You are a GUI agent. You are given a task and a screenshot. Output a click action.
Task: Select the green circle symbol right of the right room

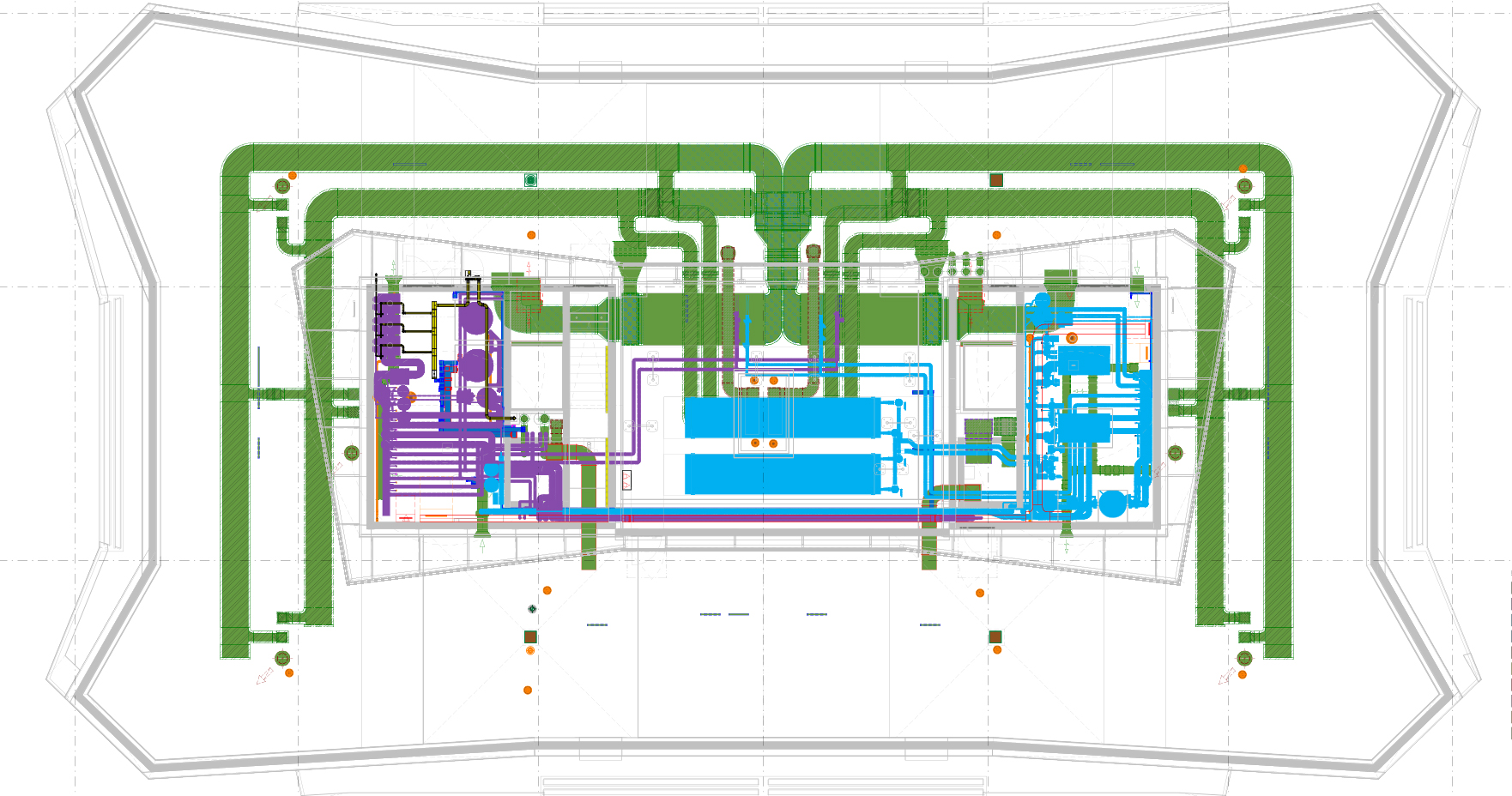(1176, 452)
